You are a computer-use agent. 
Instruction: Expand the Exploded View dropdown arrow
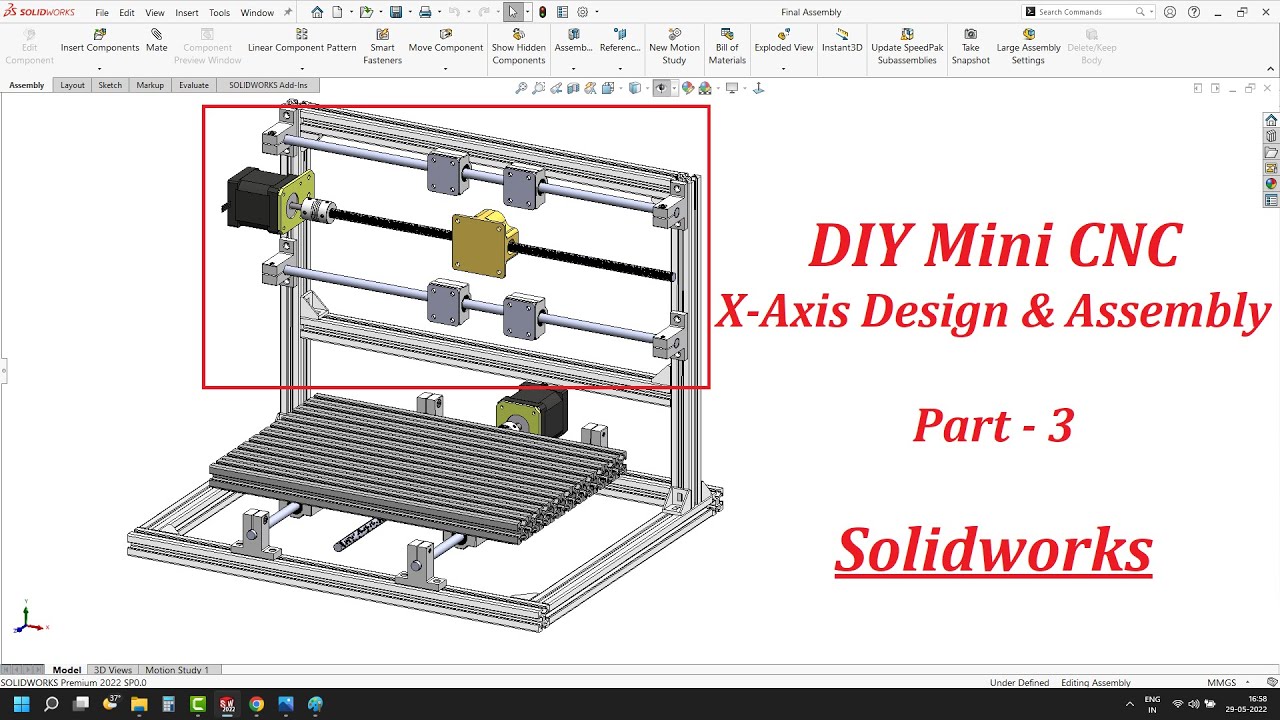click(784, 69)
